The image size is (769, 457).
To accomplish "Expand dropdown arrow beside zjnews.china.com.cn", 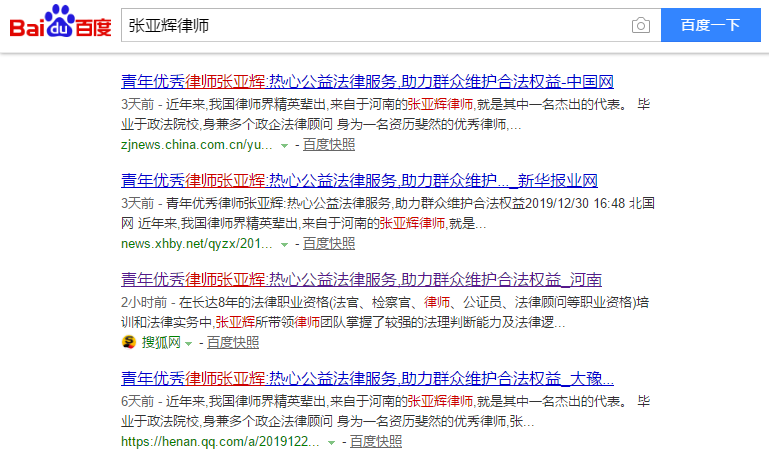I will [284, 146].
